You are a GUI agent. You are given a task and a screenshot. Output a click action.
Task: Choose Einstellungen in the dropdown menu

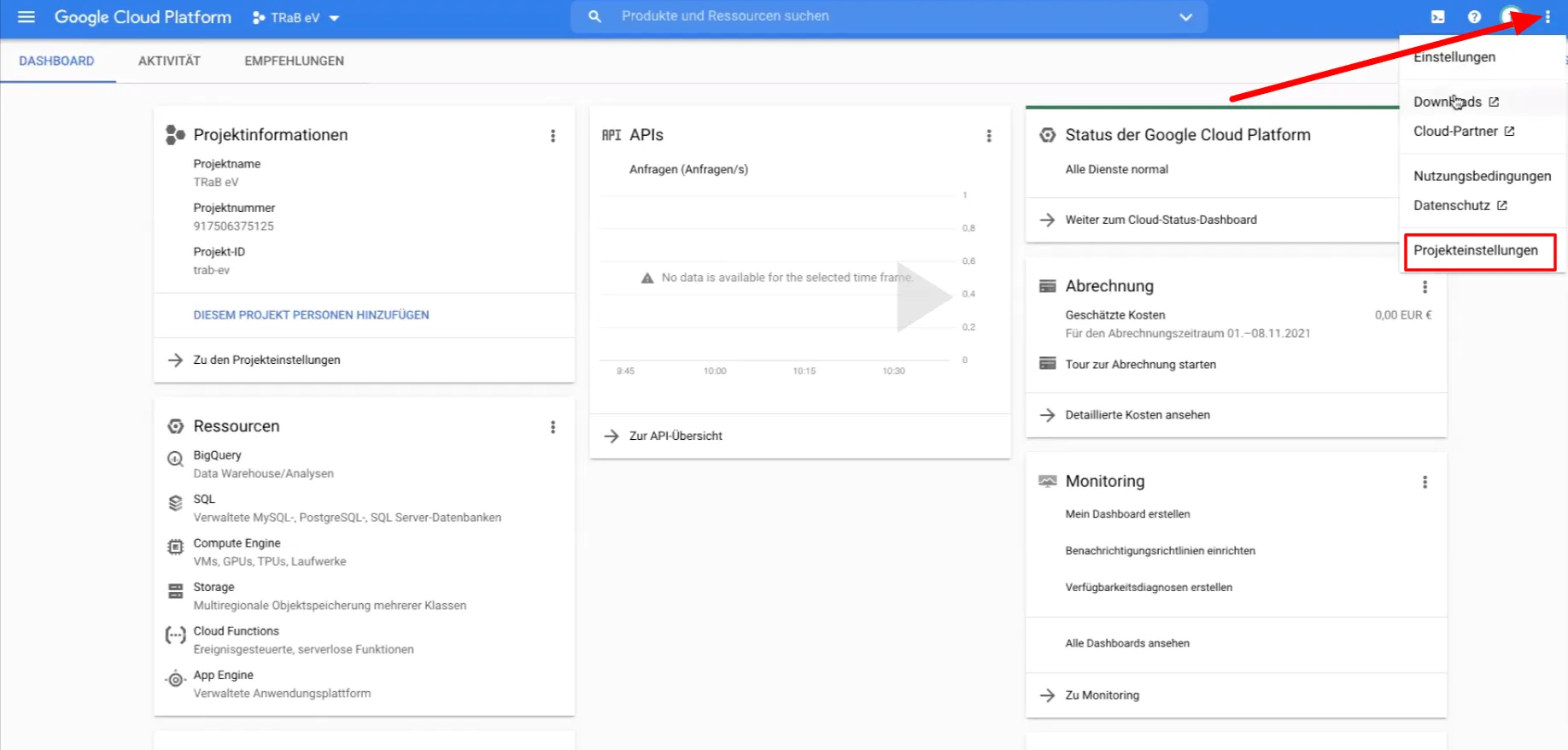(x=1454, y=57)
